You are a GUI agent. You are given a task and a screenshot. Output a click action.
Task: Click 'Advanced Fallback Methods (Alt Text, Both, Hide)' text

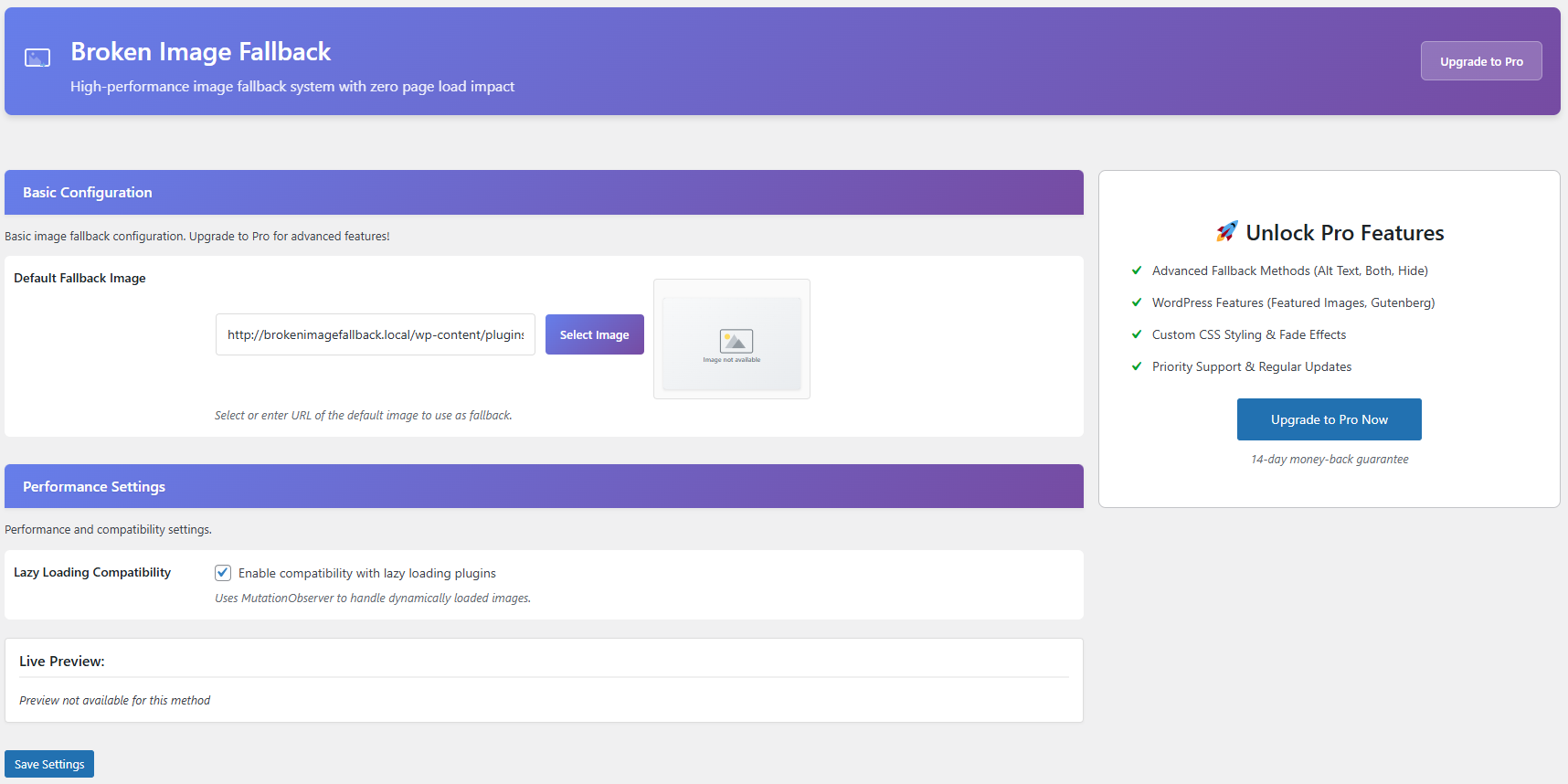tap(1290, 270)
